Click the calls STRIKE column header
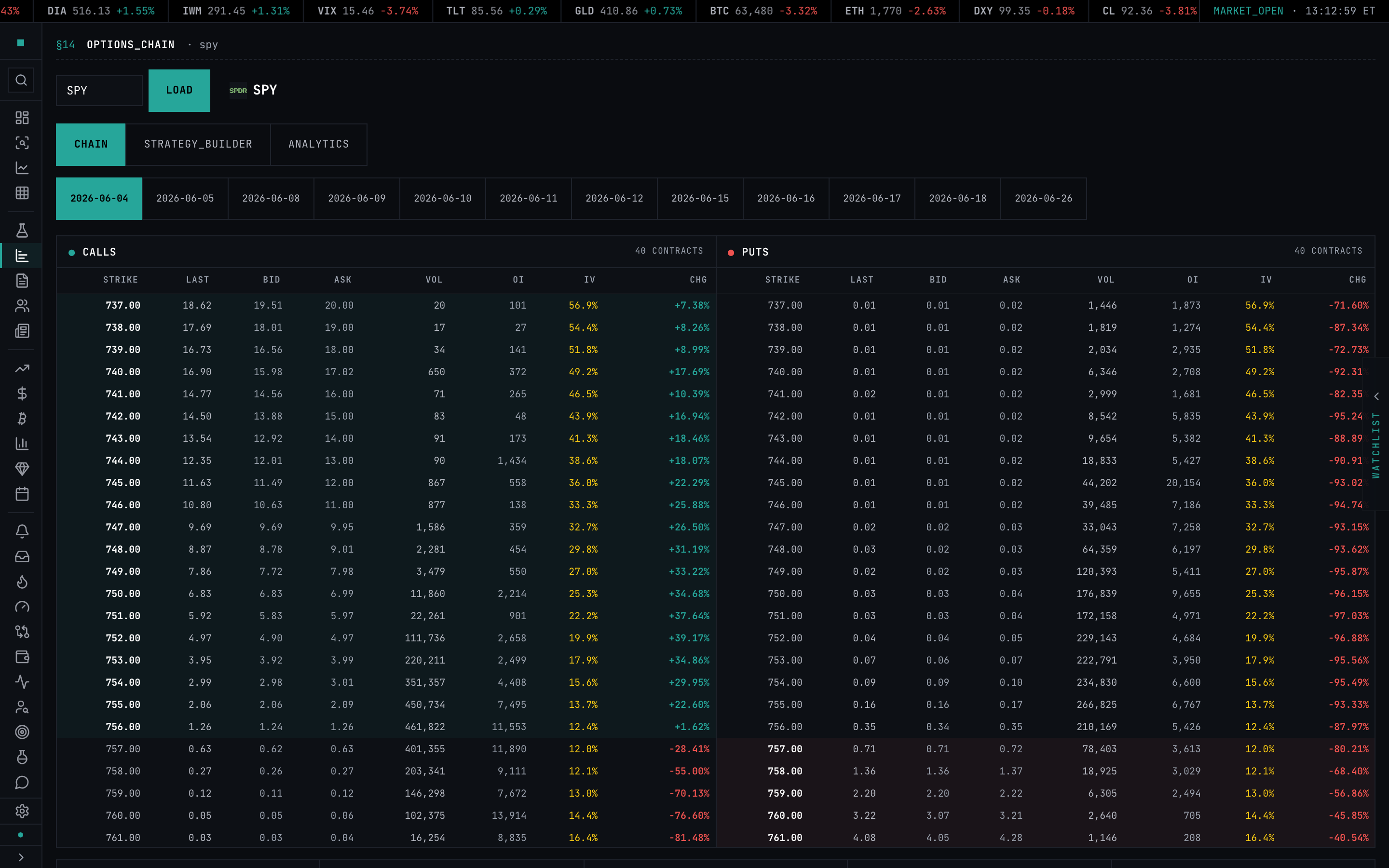The image size is (1389, 868). point(121,280)
